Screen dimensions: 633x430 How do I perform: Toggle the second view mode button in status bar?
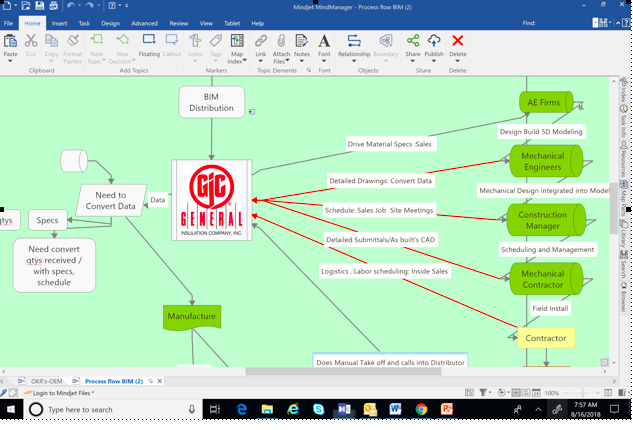[526, 392]
